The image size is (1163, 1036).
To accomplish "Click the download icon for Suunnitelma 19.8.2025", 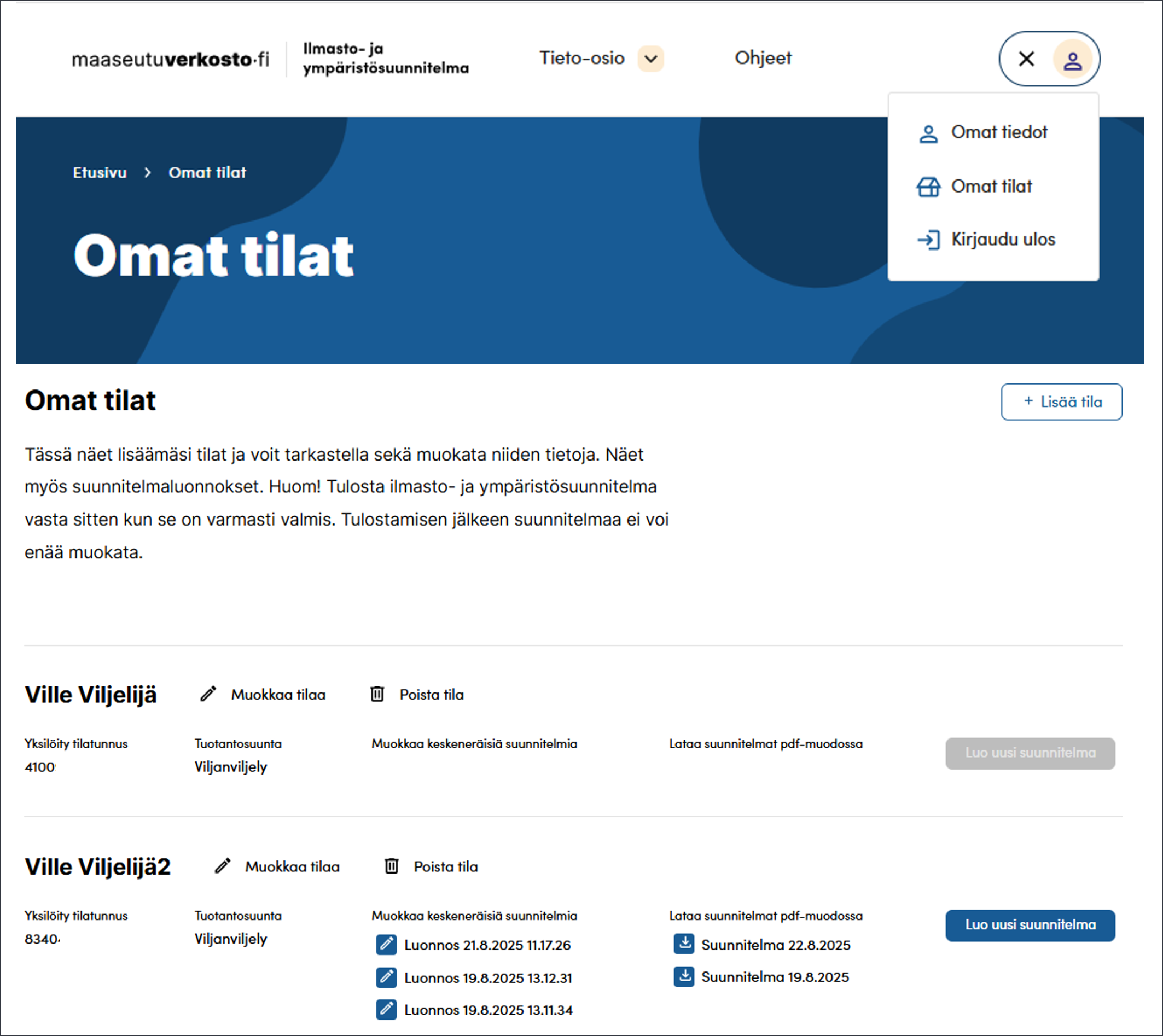I will click(x=685, y=977).
